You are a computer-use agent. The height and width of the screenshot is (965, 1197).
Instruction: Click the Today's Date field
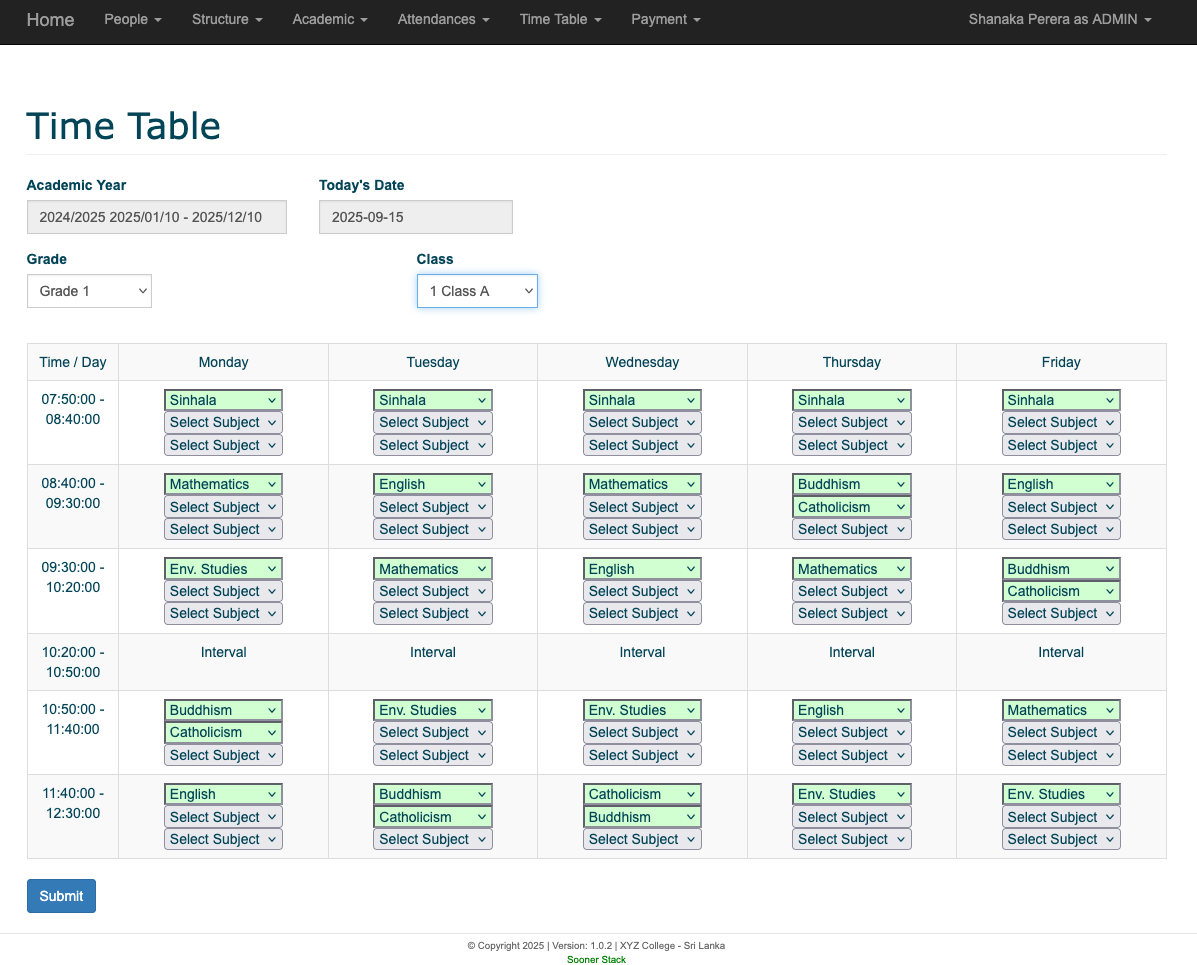pos(415,217)
